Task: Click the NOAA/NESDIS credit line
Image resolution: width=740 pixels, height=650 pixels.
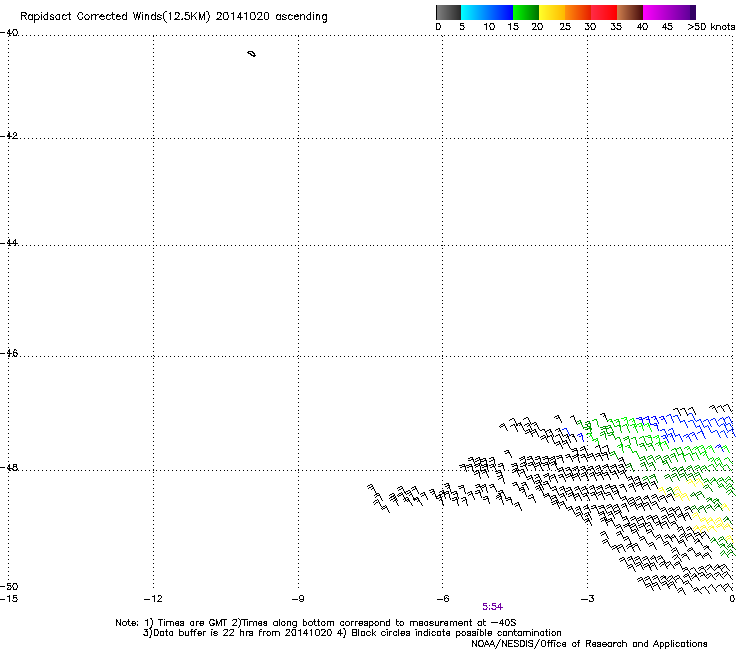Action: click(x=589, y=644)
